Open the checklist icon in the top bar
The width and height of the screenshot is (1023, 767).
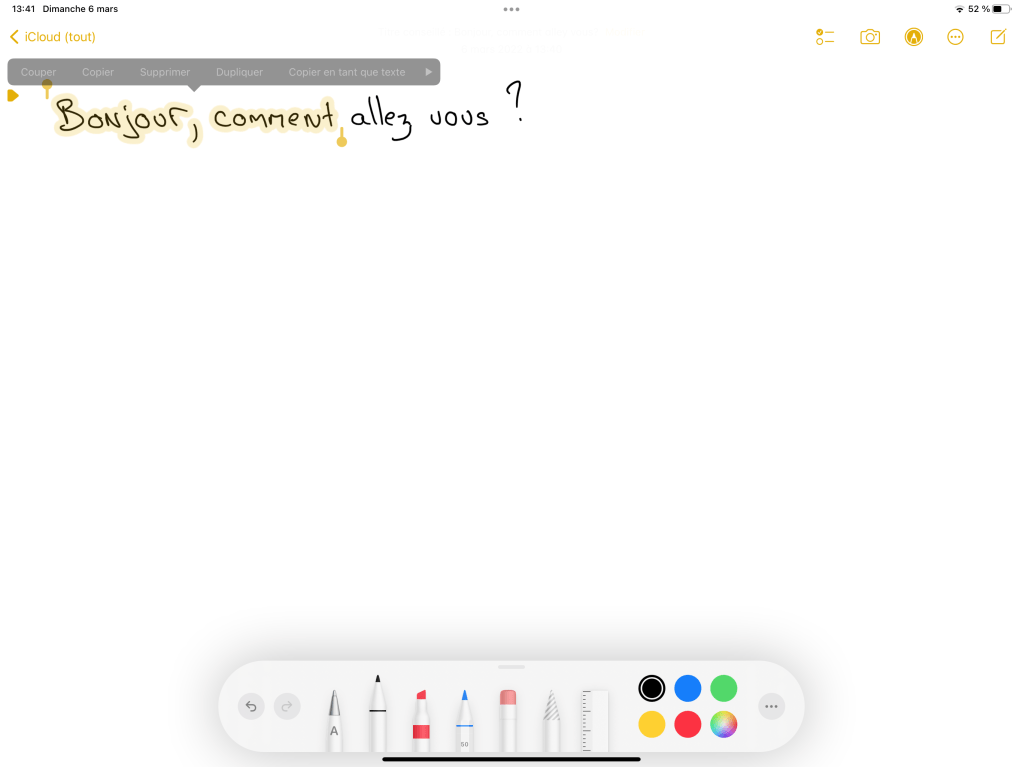(825, 37)
